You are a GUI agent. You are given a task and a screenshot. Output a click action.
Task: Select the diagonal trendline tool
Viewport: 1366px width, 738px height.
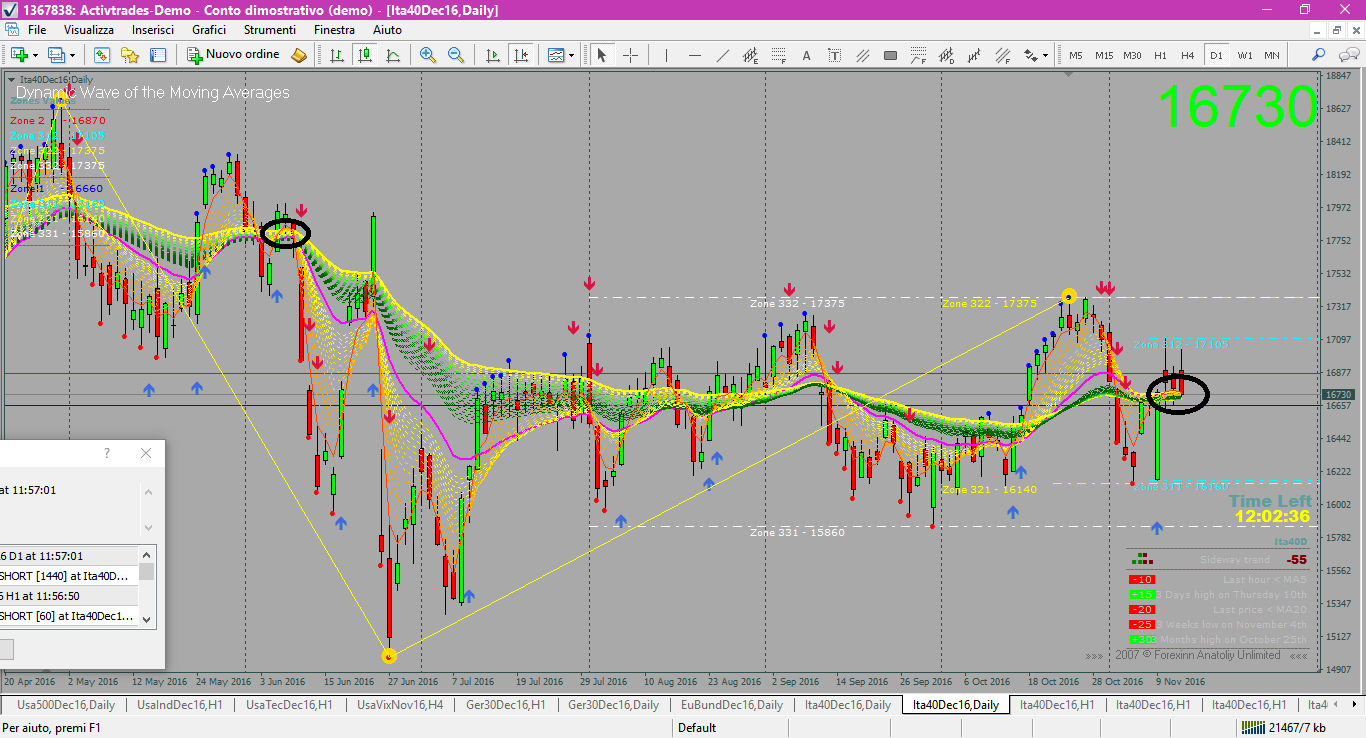click(x=723, y=55)
